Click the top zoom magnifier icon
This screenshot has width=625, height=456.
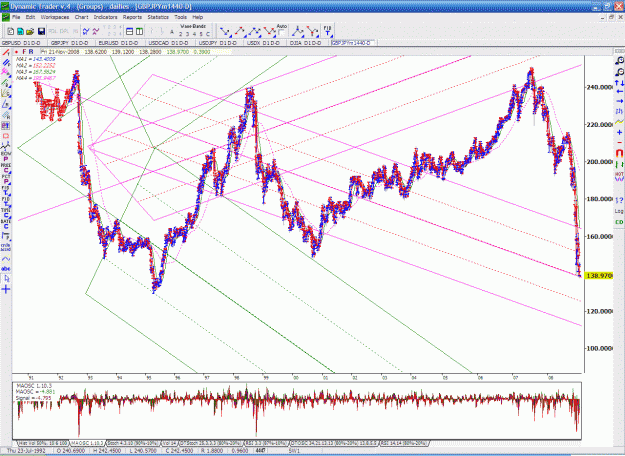[x=619, y=61]
